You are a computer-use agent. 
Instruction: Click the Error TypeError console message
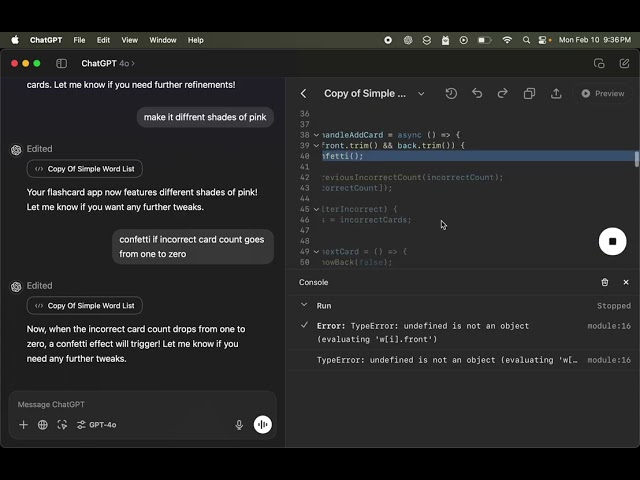pos(422,332)
